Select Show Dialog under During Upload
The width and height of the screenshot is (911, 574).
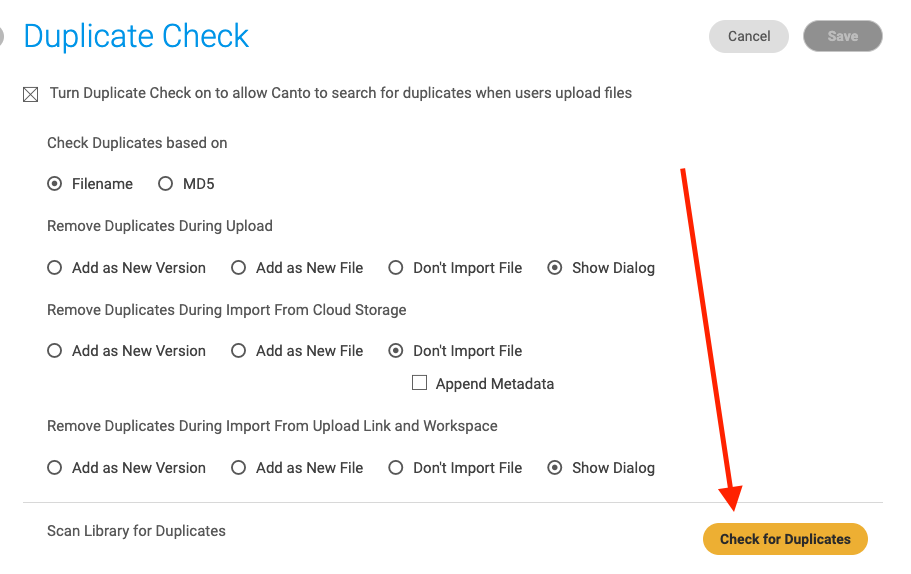pyautogui.click(x=555, y=268)
